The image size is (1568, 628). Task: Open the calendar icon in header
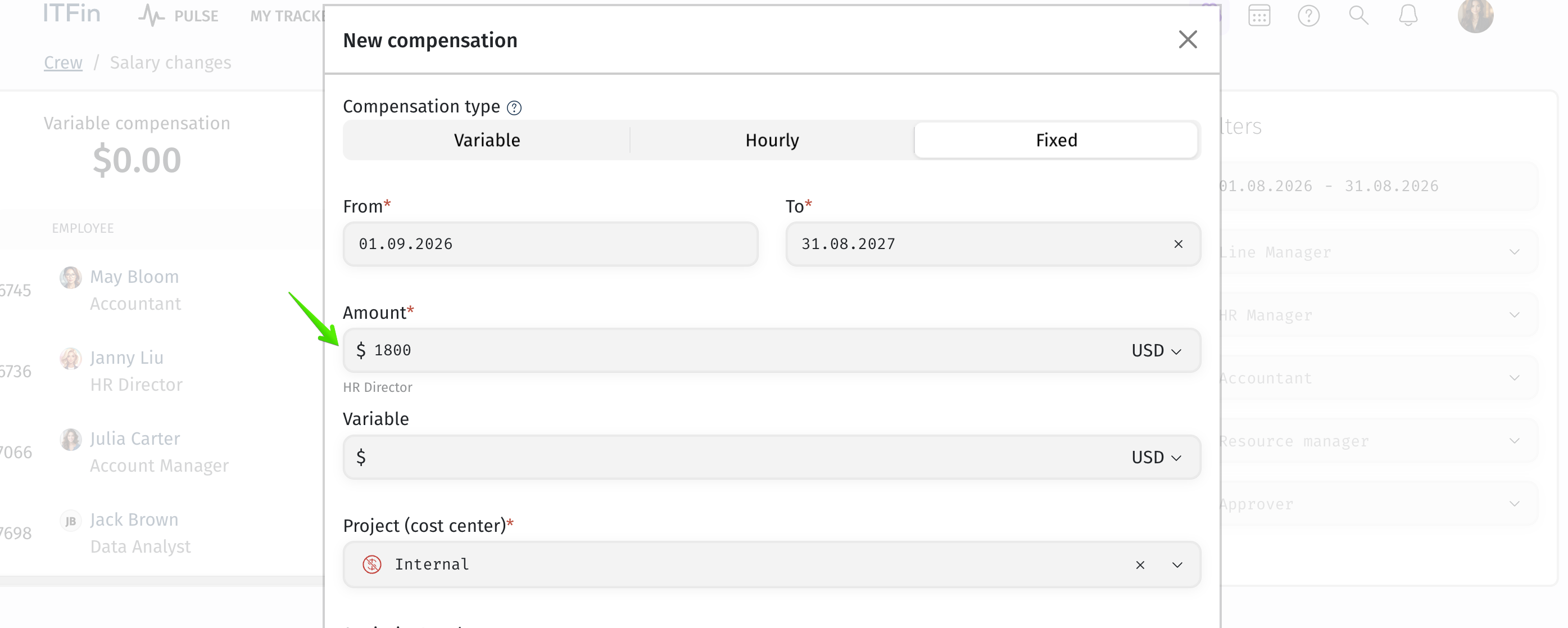coord(1259,15)
